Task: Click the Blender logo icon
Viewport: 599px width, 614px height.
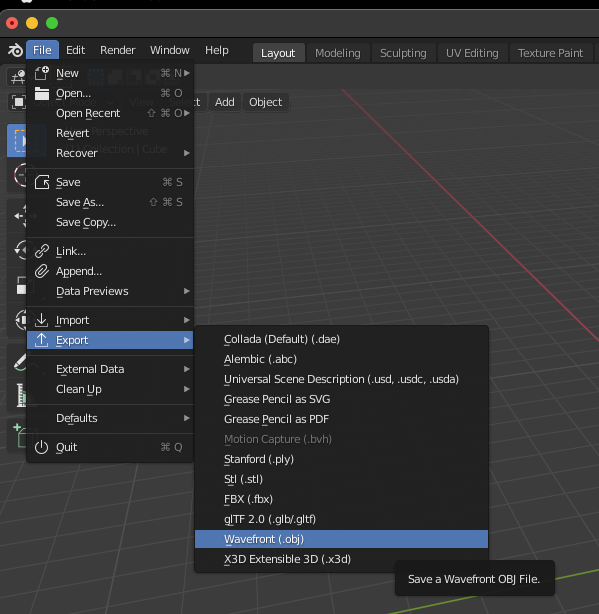Action: [15, 50]
